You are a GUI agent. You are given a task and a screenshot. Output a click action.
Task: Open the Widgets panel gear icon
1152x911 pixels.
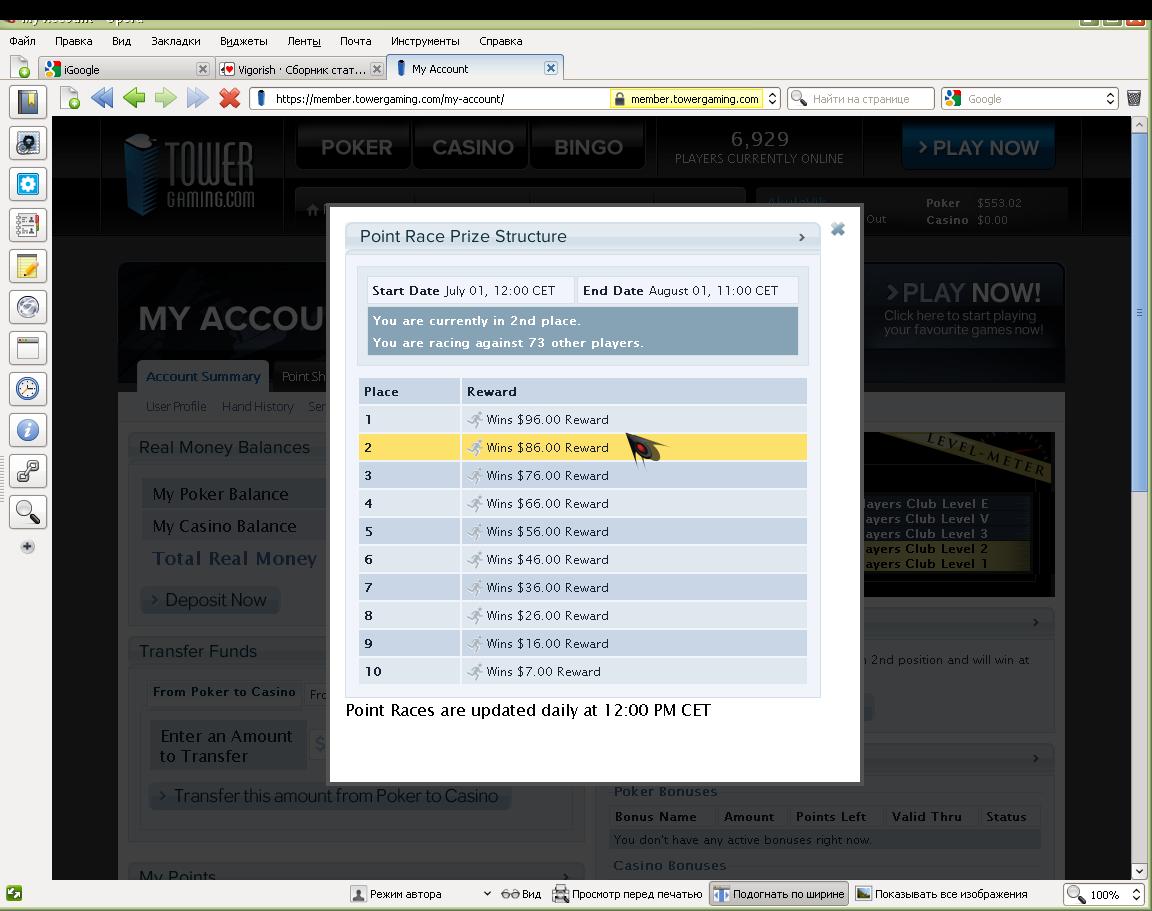(x=27, y=184)
